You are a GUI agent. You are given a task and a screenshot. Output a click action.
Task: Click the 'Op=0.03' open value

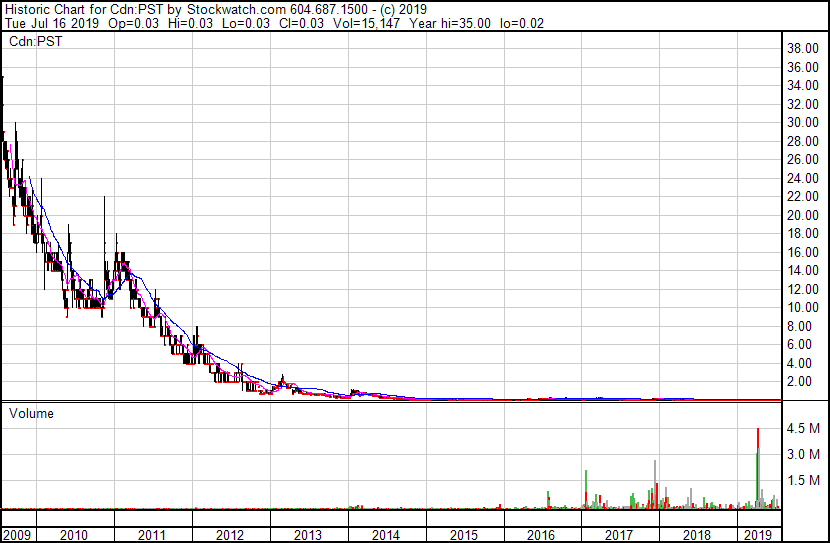[x=133, y=23]
